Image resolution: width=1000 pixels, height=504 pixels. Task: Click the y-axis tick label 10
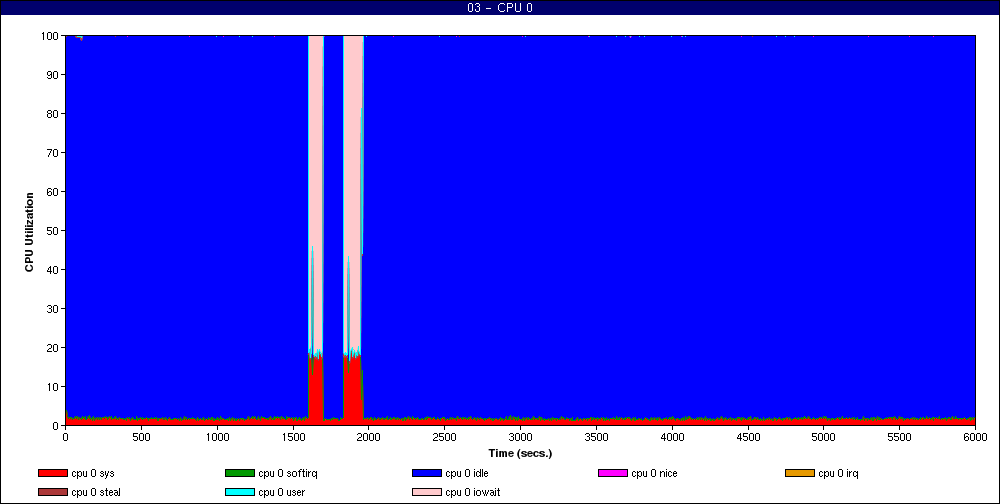[54, 387]
